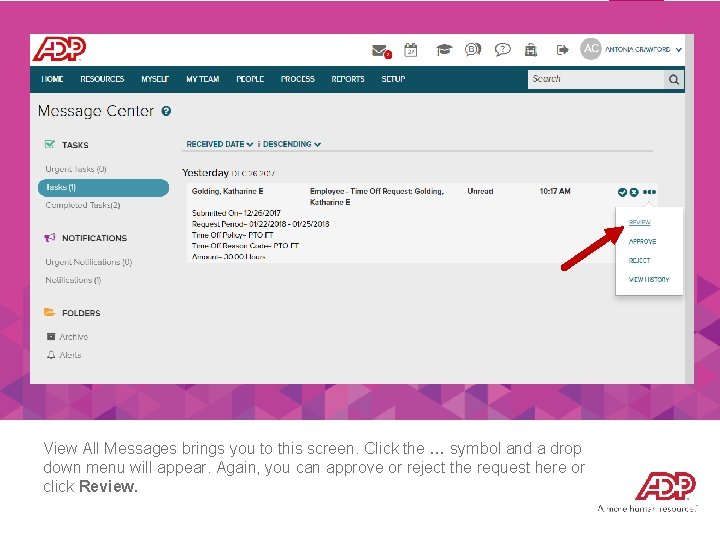Open Message Center help question mark
Viewport: 720px width, 540px height.
tap(166, 111)
